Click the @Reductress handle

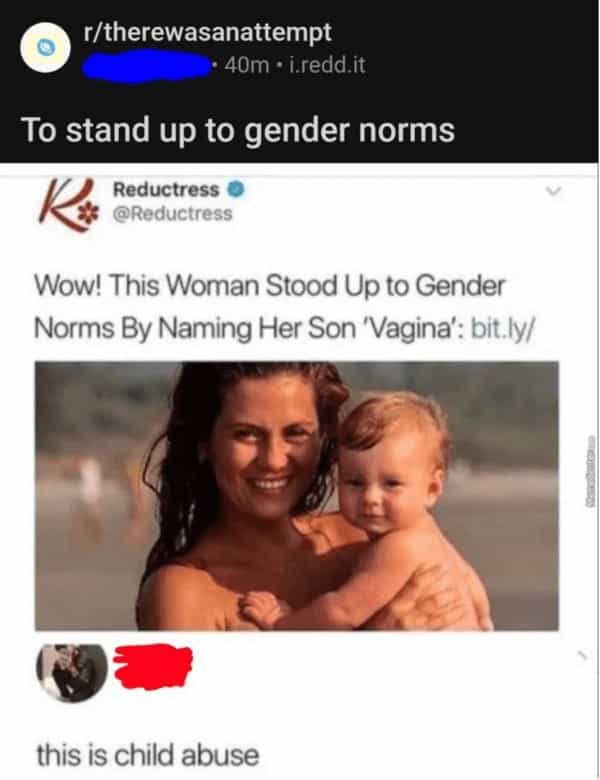[173, 213]
